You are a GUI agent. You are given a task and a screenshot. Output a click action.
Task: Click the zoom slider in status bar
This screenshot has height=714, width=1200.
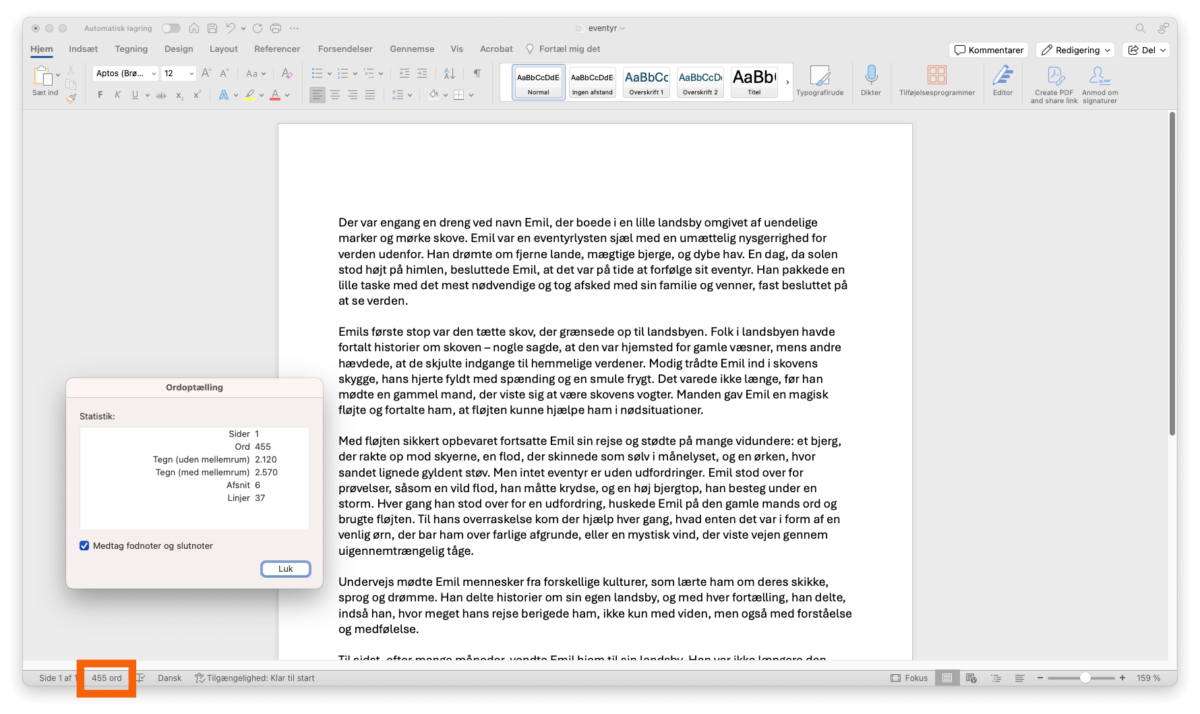[x=1082, y=678]
